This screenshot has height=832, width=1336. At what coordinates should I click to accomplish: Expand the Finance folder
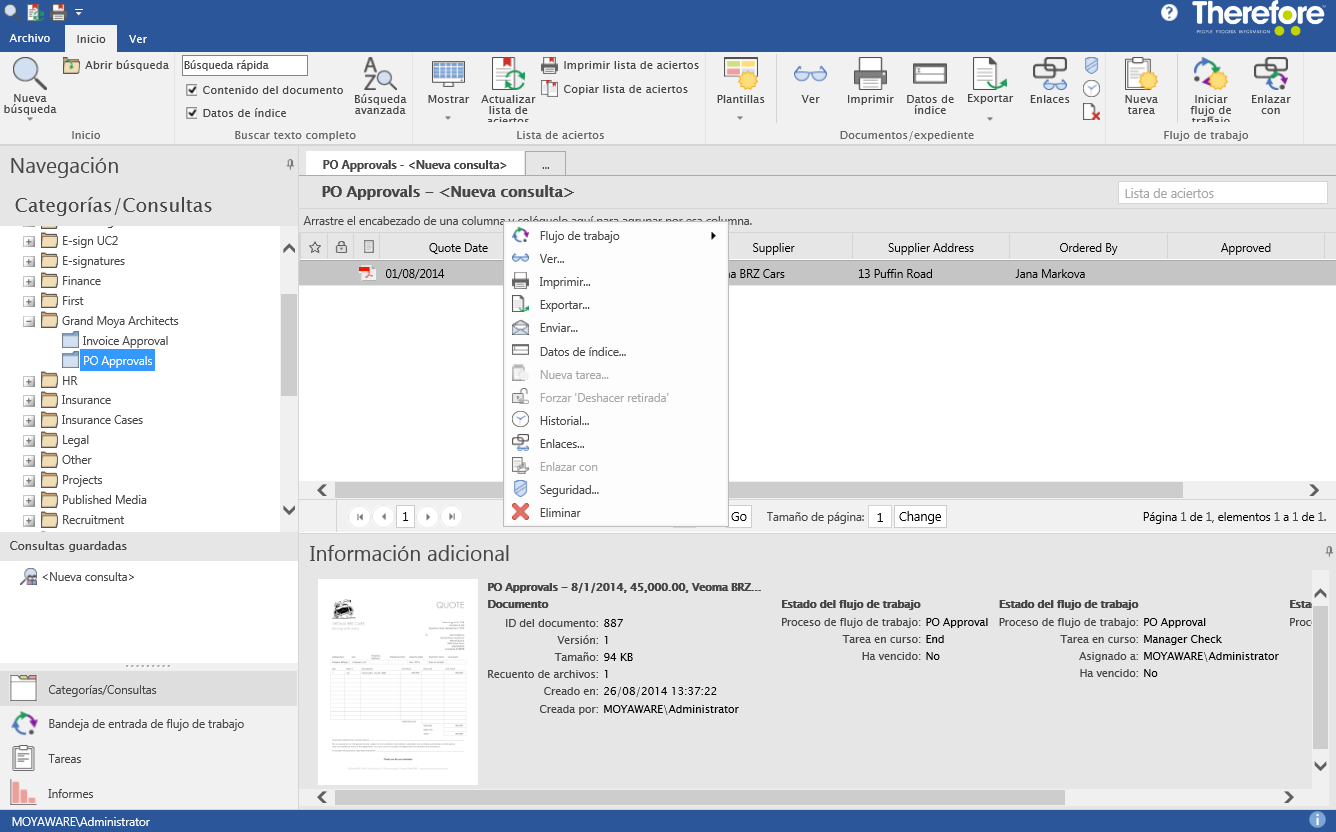(x=29, y=281)
